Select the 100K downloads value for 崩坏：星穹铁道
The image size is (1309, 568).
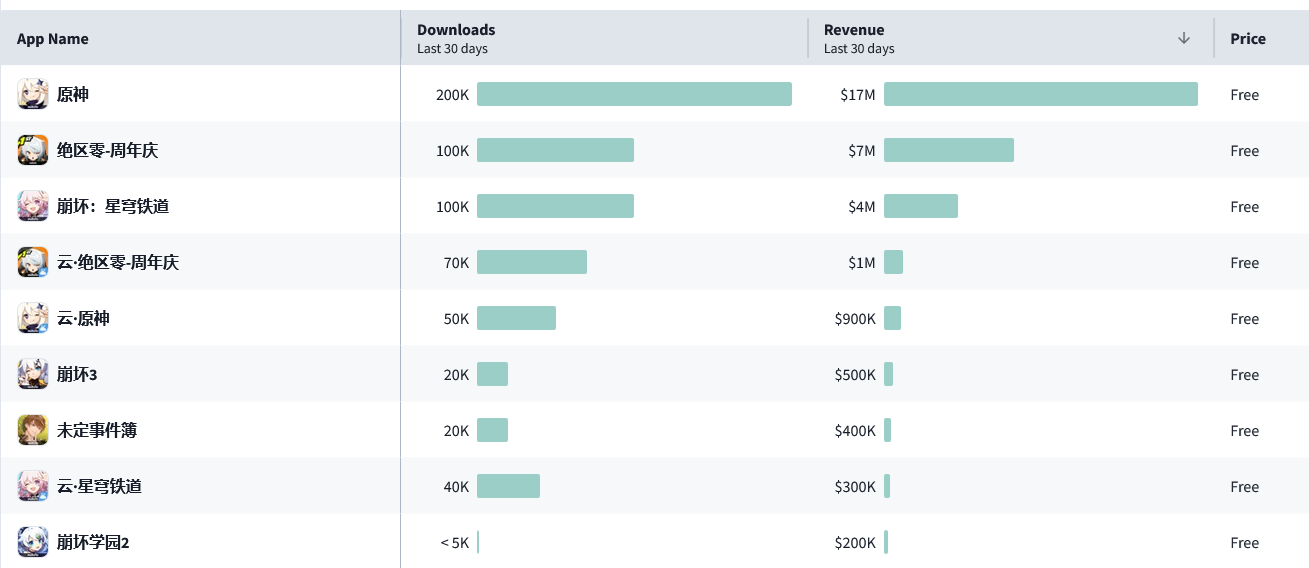click(x=452, y=207)
